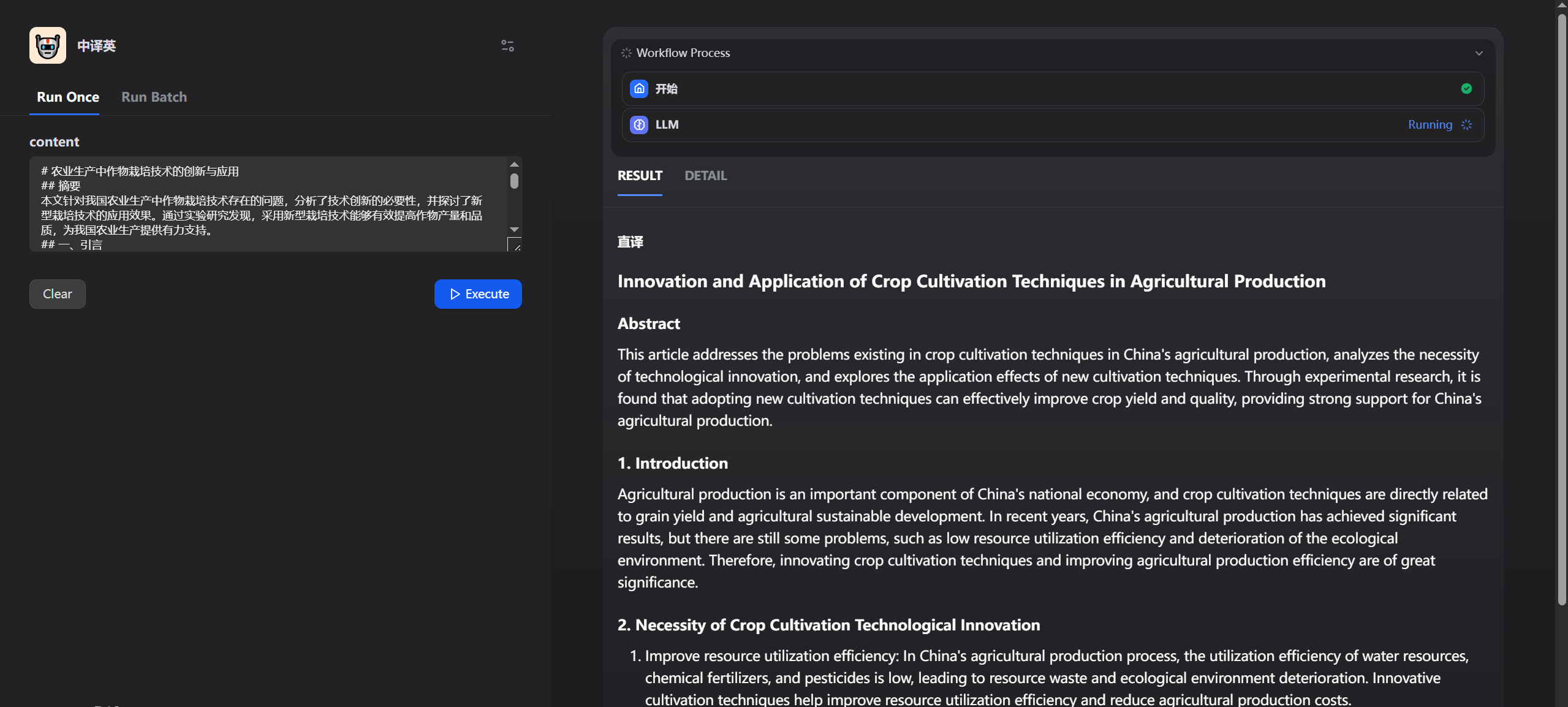This screenshot has height=707, width=1568.
Task: Click the textarea scroll down arrow
Action: (514, 230)
